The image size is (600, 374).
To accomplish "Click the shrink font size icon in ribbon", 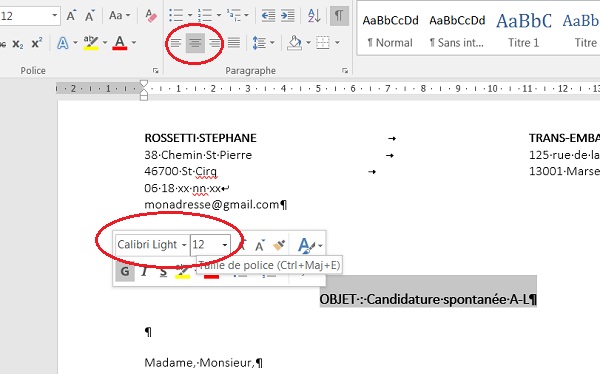I will [x=90, y=16].
